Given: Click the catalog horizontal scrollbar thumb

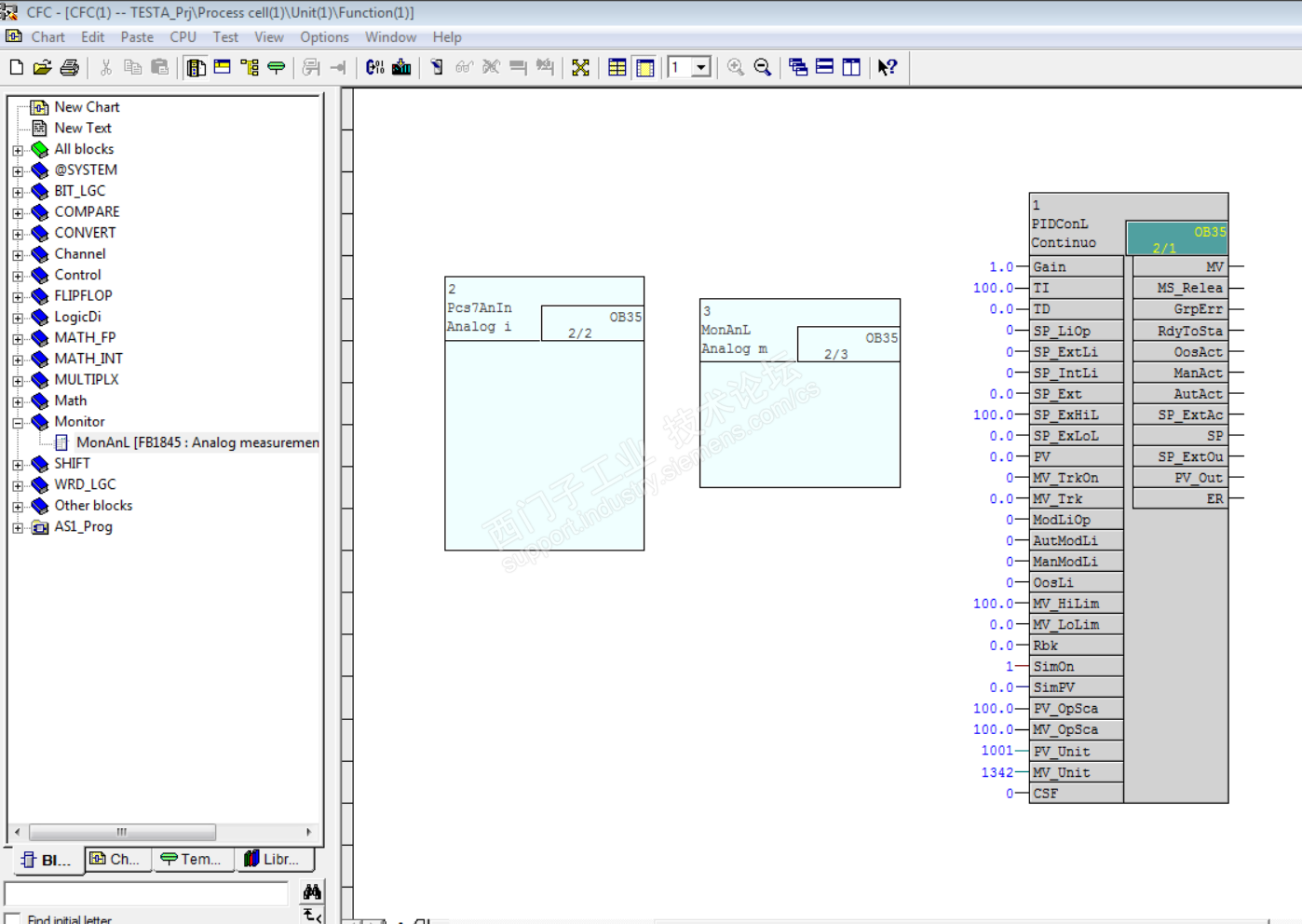Looking at the screenshot, I should (122, 832).
